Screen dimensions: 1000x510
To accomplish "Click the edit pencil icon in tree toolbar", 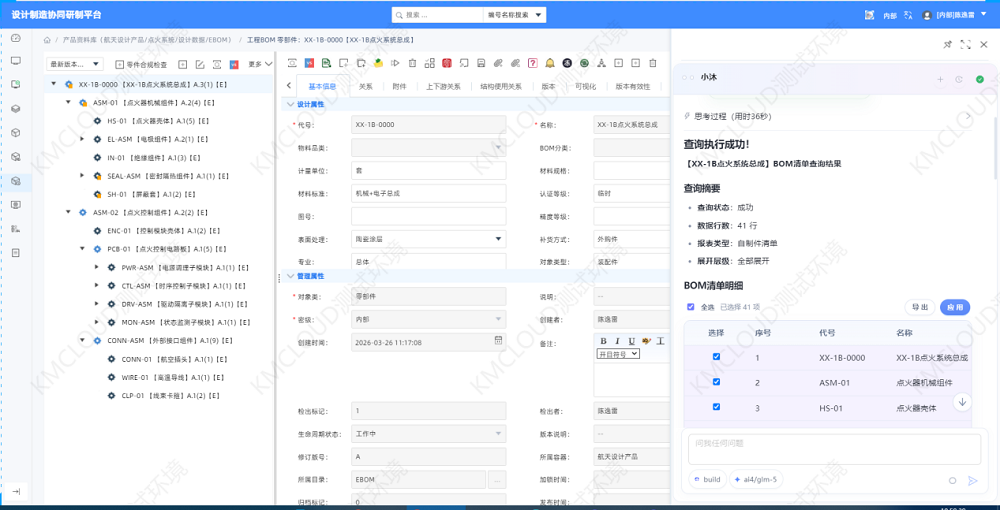I will (200, 64).
